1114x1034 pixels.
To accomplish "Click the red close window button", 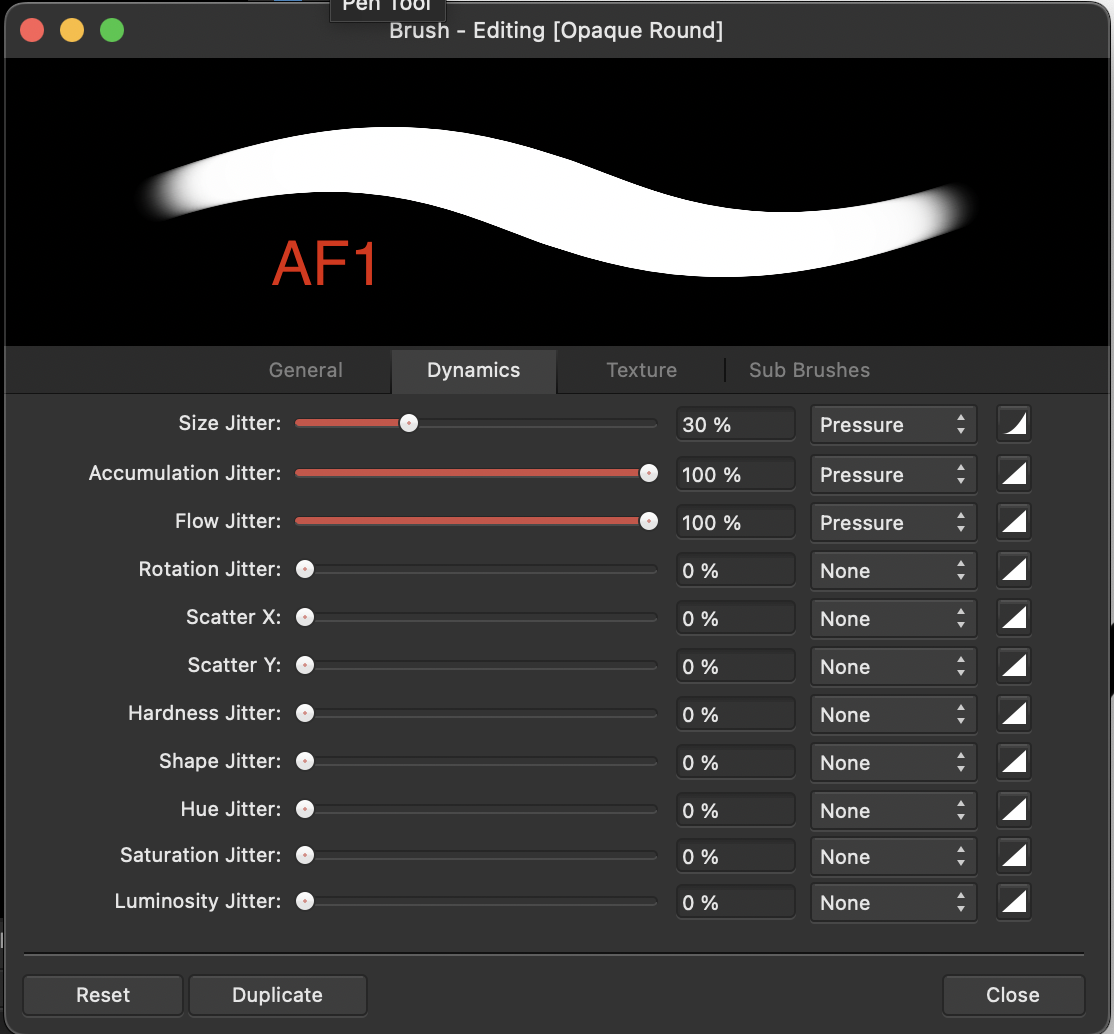I will 32,31.
